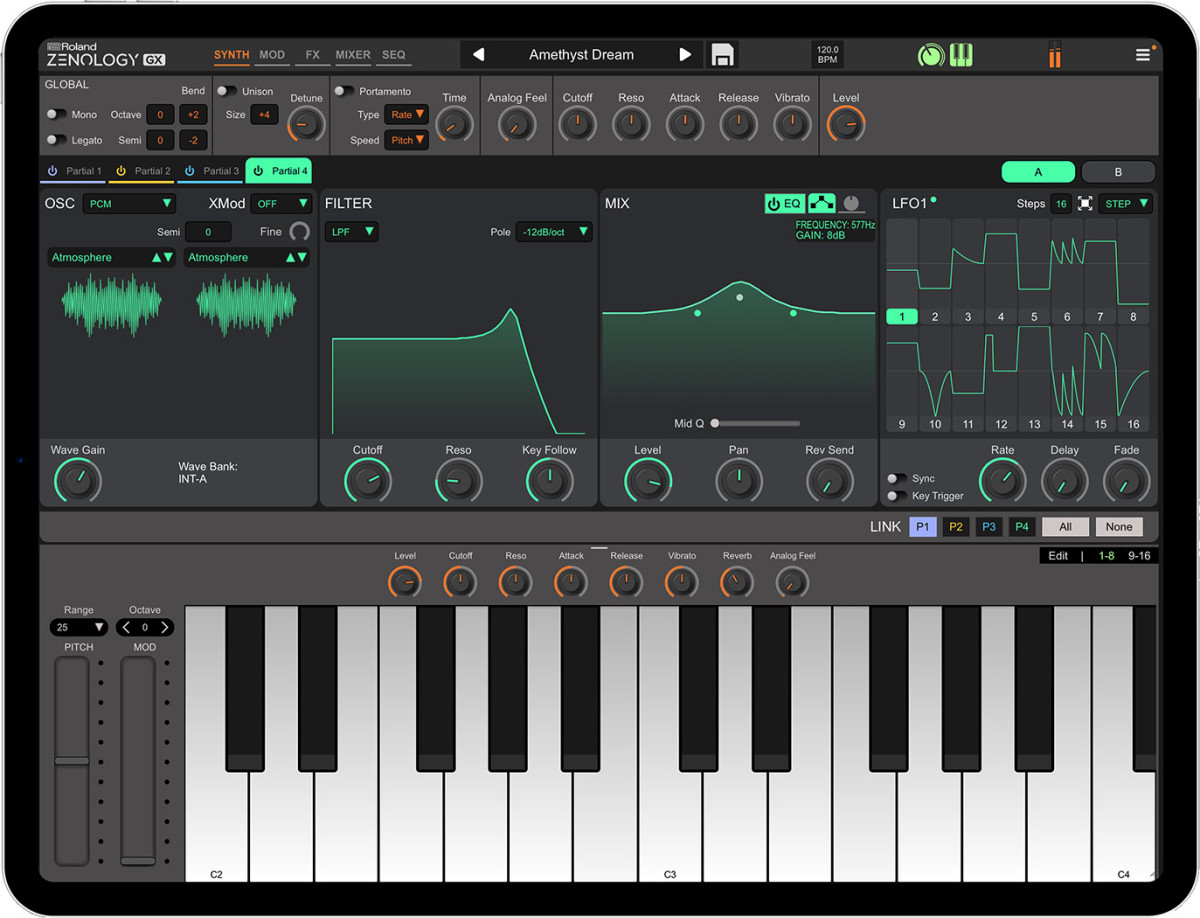This screenshot has height=918, width=1200.
Task: Click the Edit button above keyboard
Action: click(x=1058, y=556)
